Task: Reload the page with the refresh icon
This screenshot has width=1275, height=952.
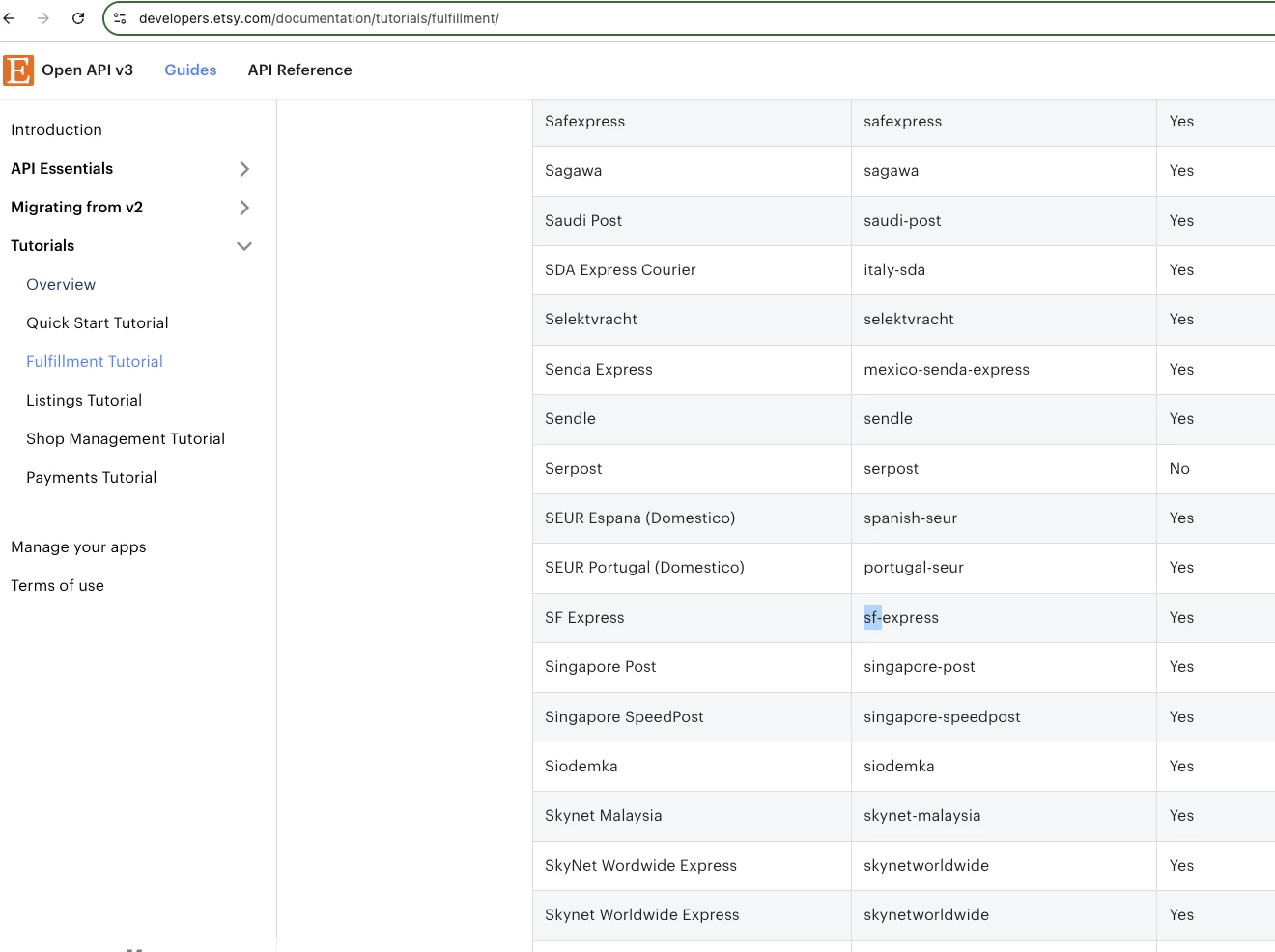Action: (x=78, y=18)
